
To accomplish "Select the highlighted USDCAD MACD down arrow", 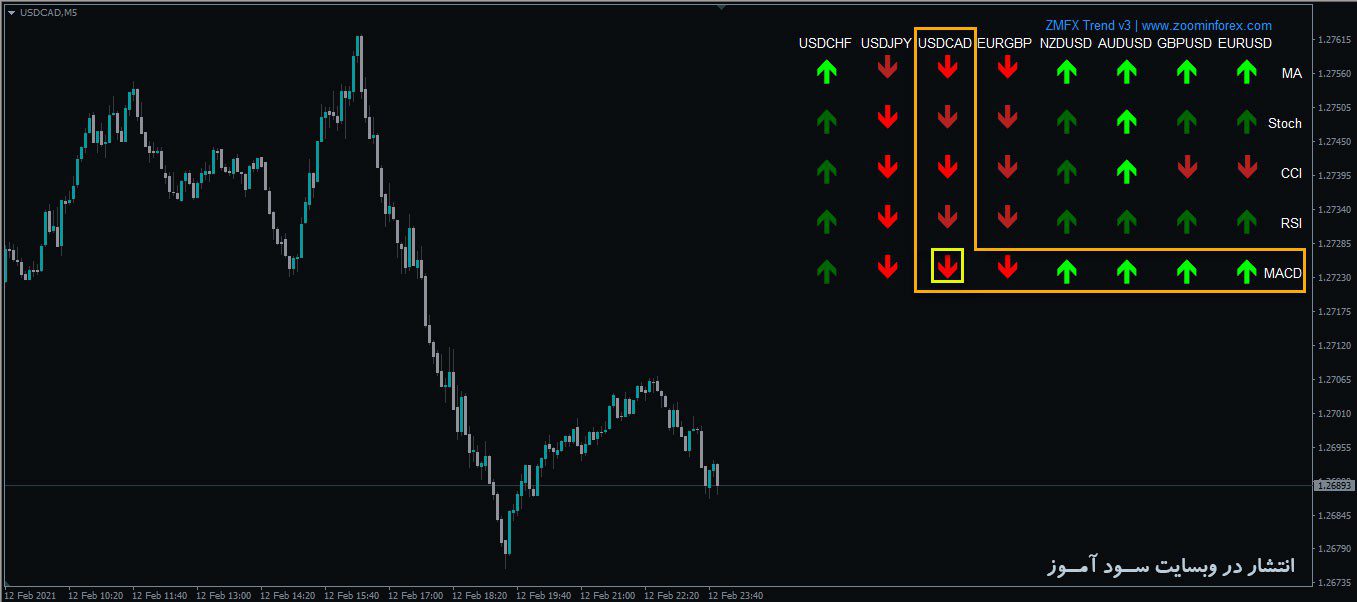I will (946, 268).
